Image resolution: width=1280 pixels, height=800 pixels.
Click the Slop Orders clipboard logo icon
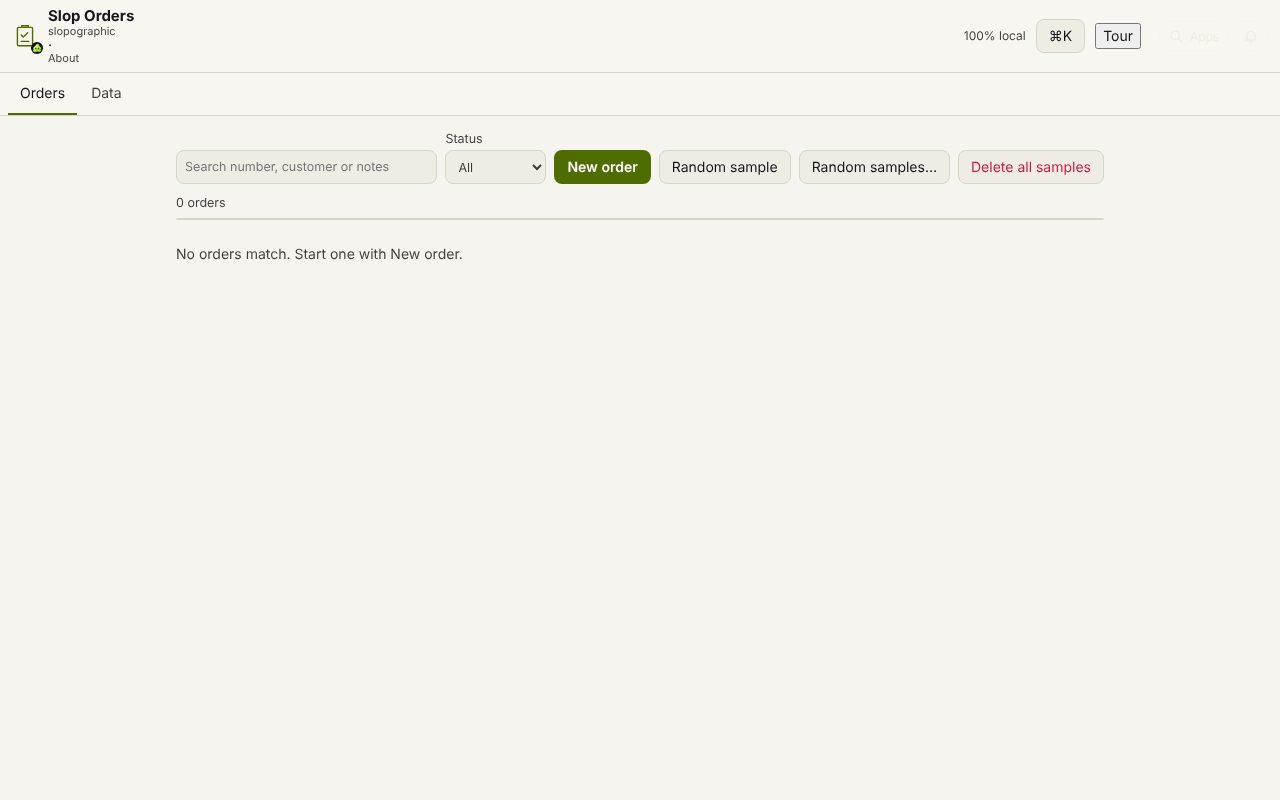[28, 37]
